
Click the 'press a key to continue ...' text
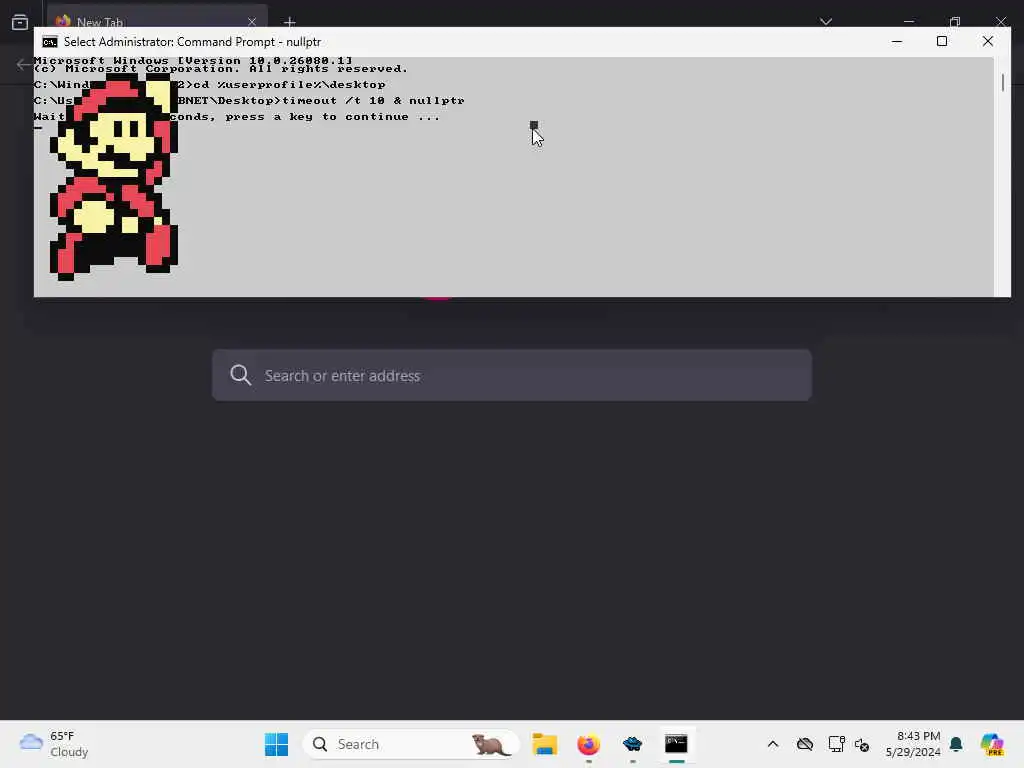coord(332,117)
